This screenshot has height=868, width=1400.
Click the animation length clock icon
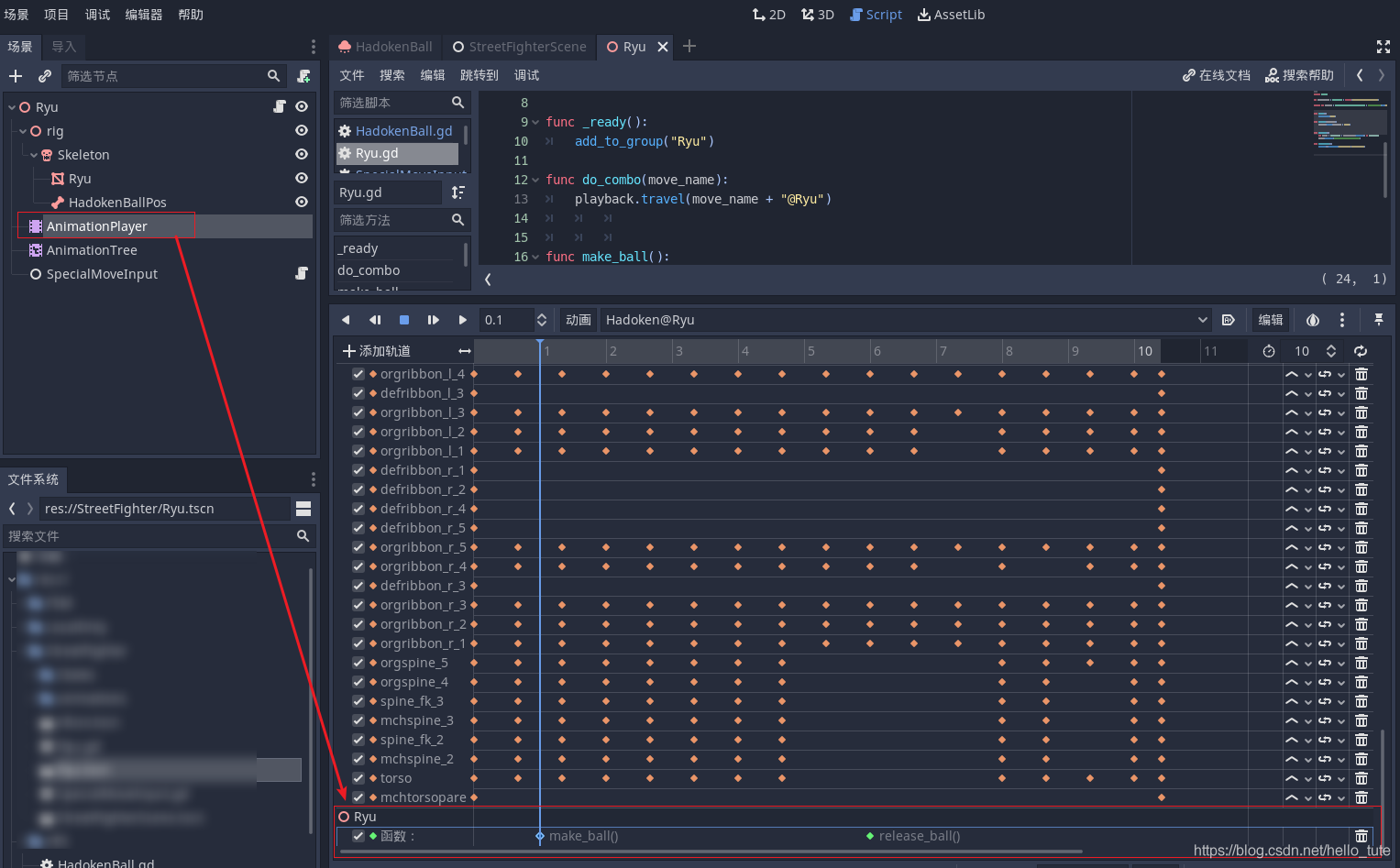coord(1269,351)
